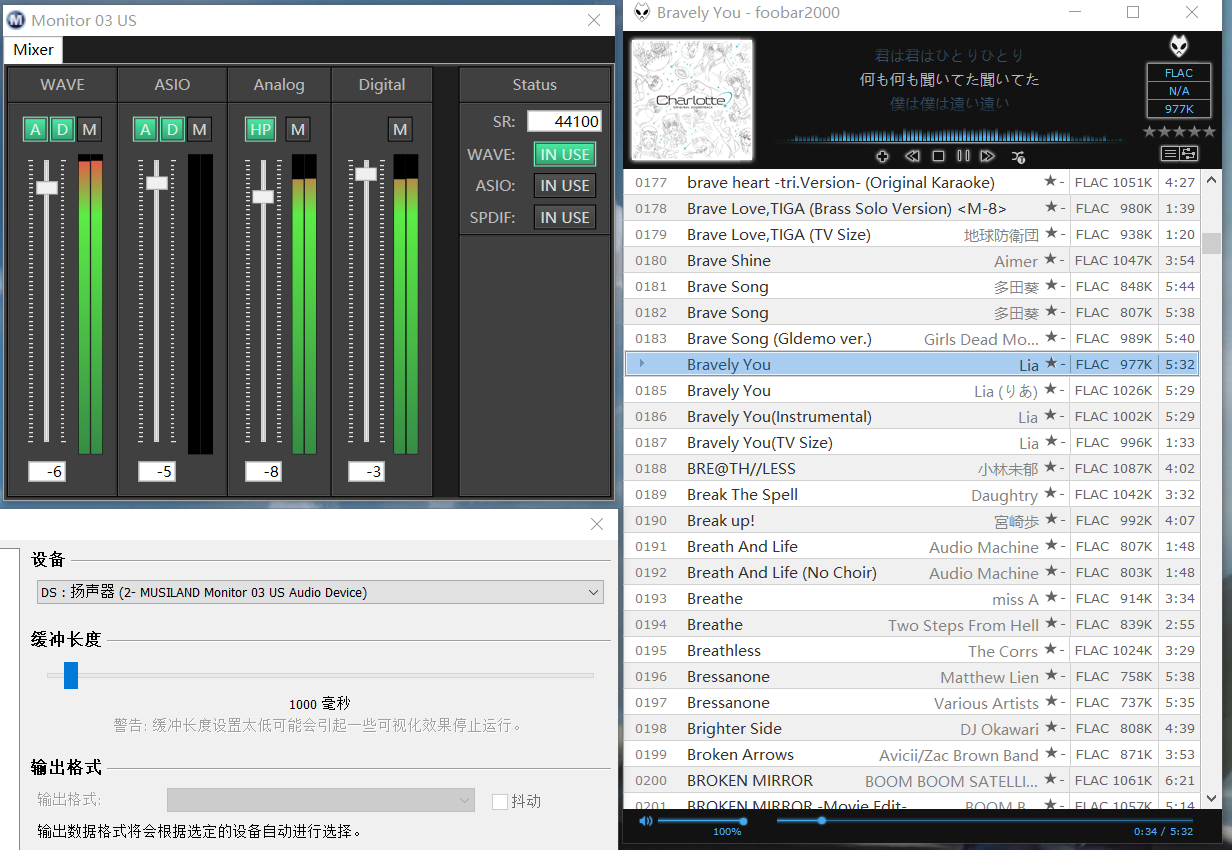Click the shuffle playback order icon
The width and height of the screenshot is (1232, 850).
pyautogui.click(x=1018, y=156)
